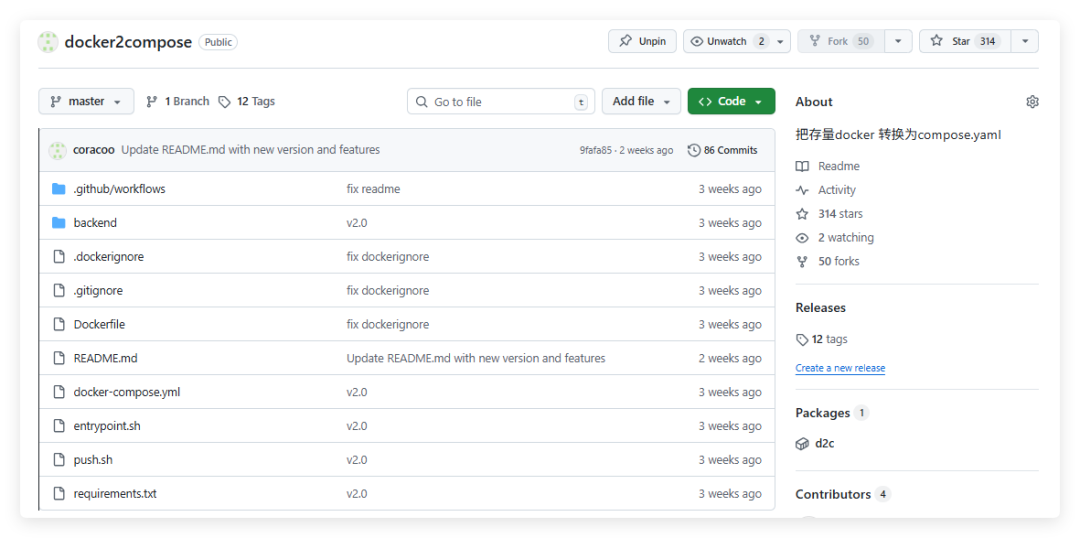
Task: Open repository About settings gear
Action: (1032, 102)
